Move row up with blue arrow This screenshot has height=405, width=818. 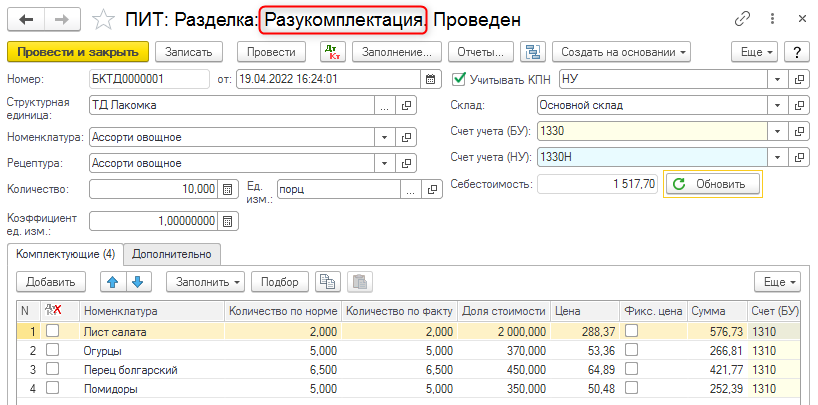point(113,282)
